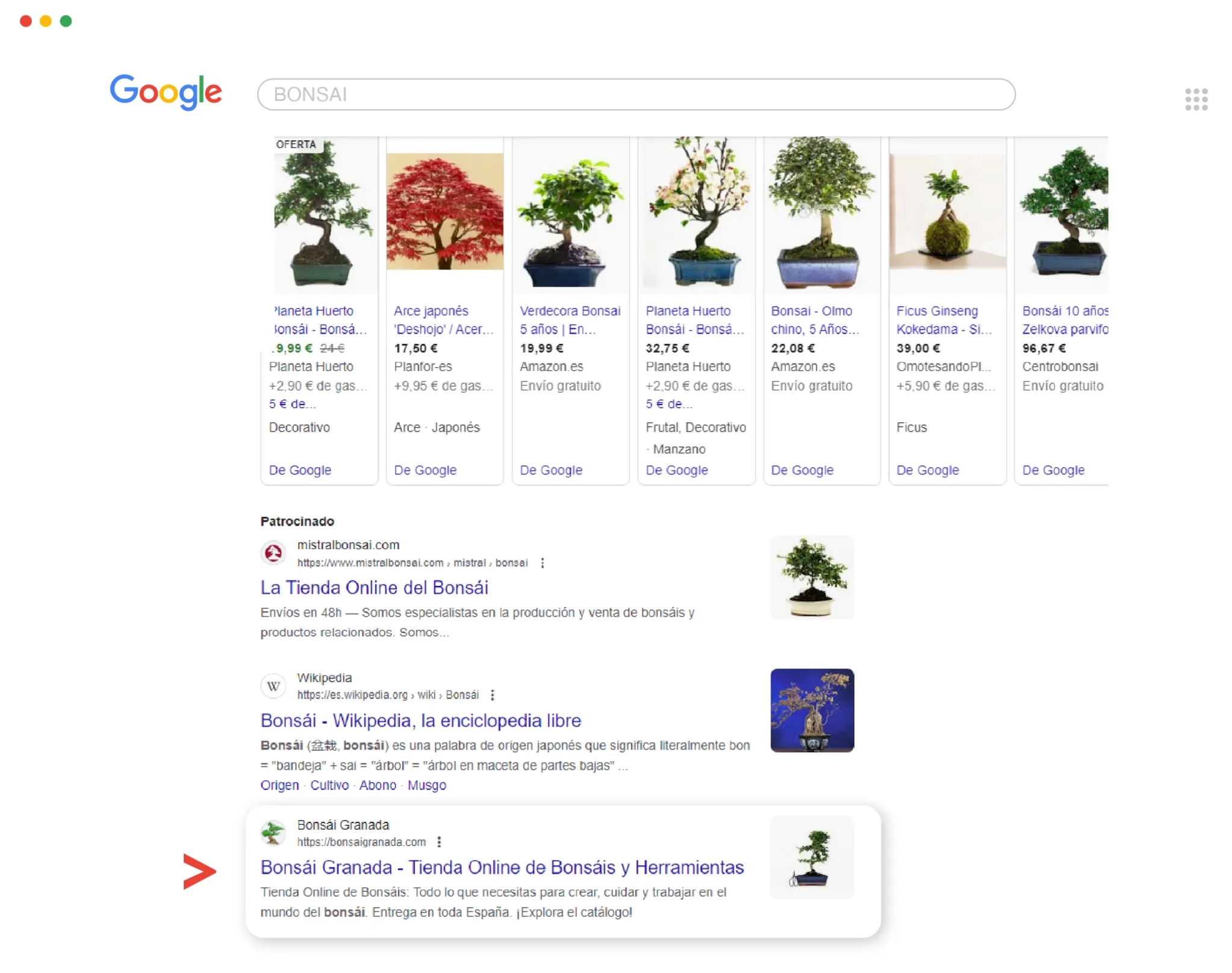
Task: Click 'Verdecora Bonsai 5 años' product title
Action: point(570,320)
